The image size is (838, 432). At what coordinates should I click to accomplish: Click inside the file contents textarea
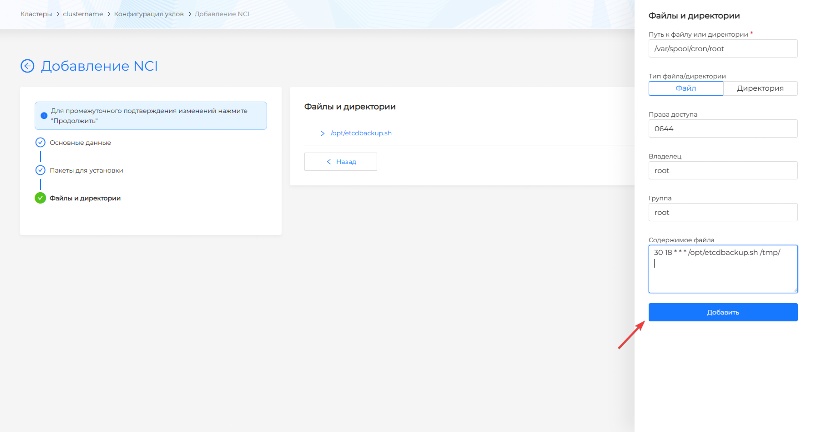click(x=722, y=270)
